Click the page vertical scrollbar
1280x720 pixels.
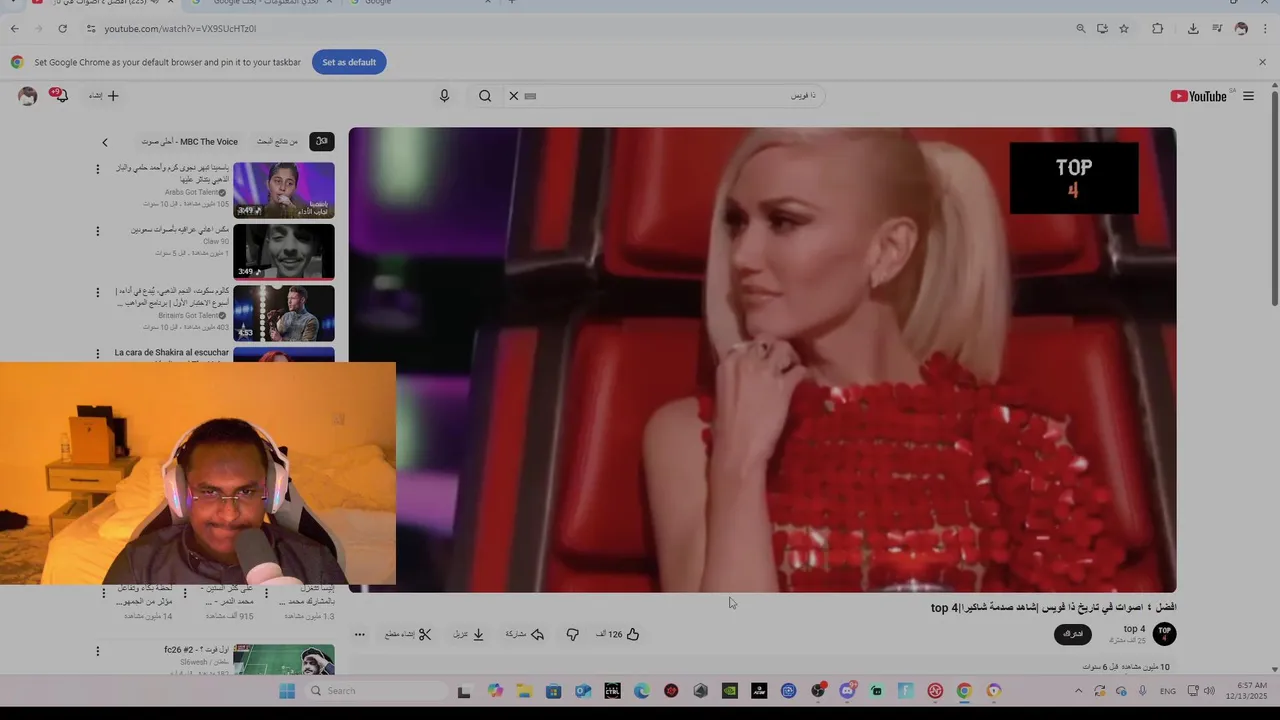pos(1274,200)
